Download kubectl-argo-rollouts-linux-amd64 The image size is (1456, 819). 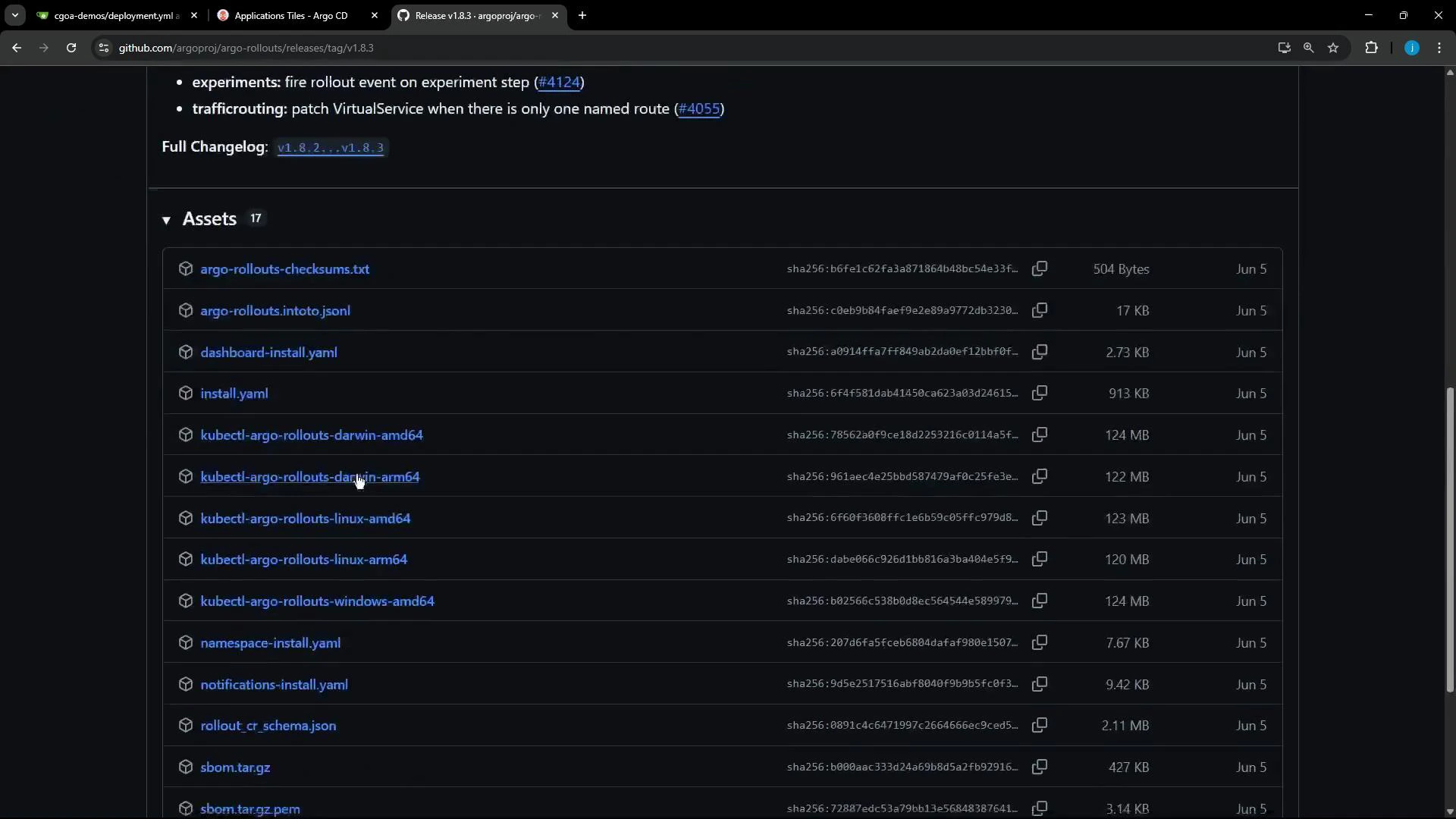tap(305, 518)
